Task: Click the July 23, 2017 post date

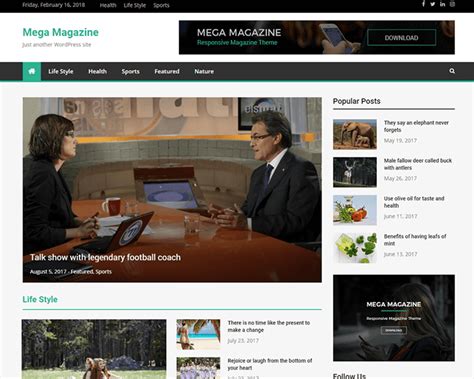Action: [243, 341]
